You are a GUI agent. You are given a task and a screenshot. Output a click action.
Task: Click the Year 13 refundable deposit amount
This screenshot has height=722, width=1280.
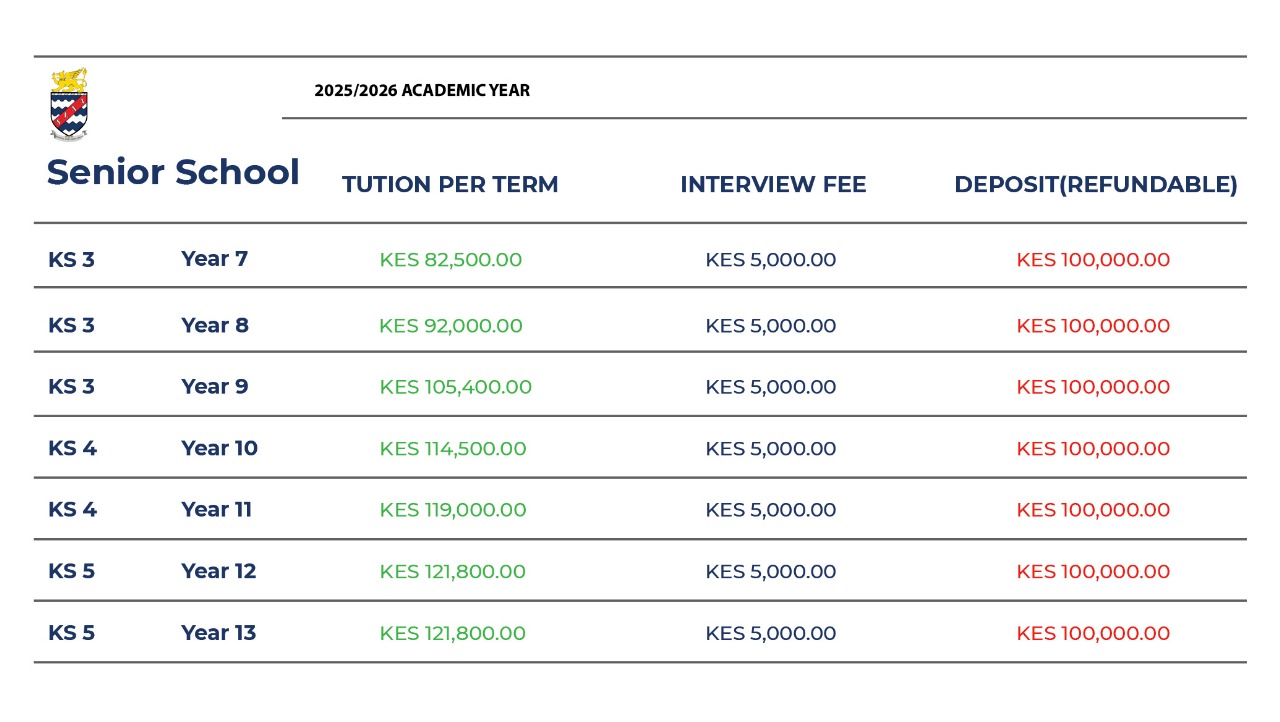click(x=1093, y=633)
